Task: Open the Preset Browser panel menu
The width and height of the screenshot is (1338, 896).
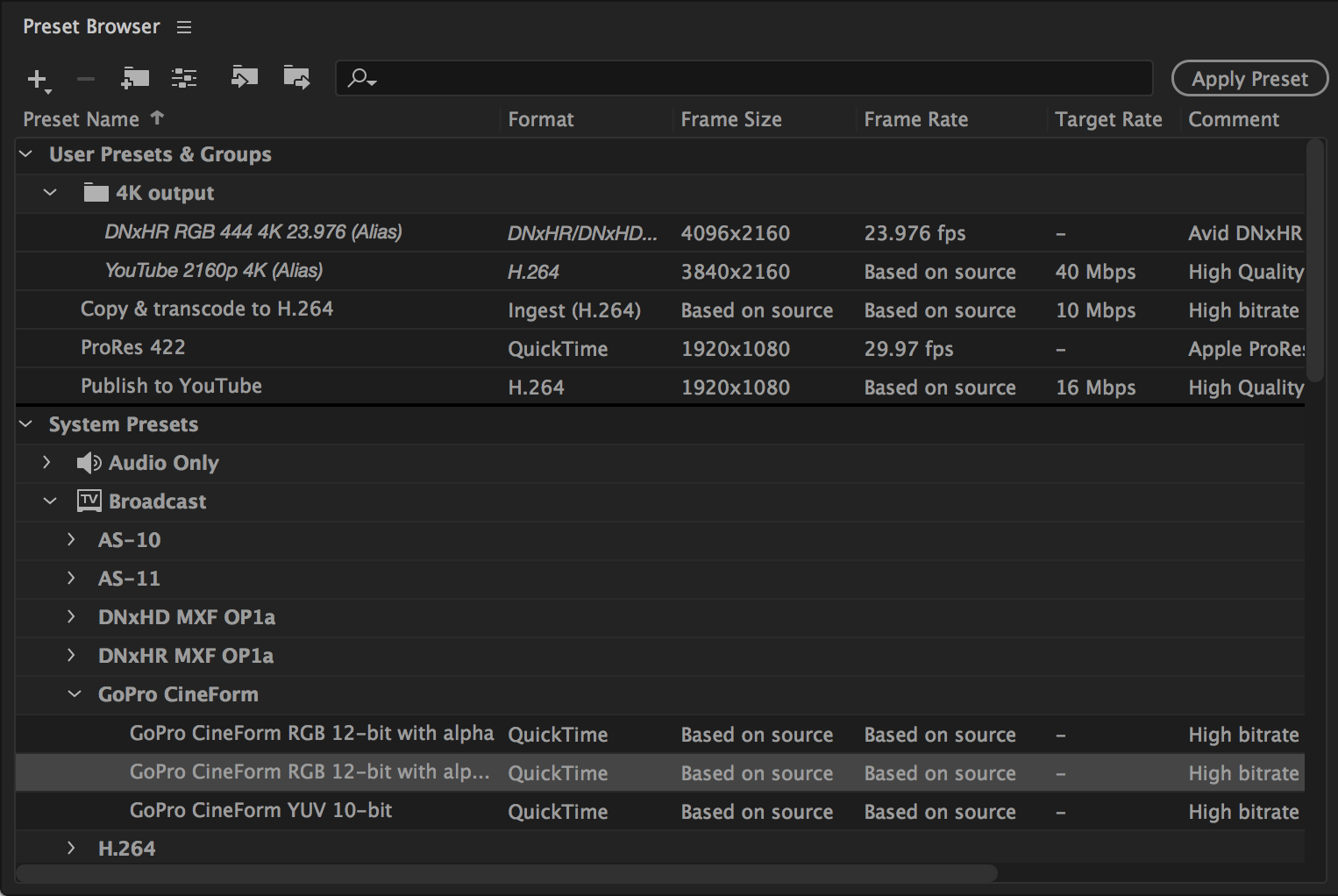Action: 183,26
